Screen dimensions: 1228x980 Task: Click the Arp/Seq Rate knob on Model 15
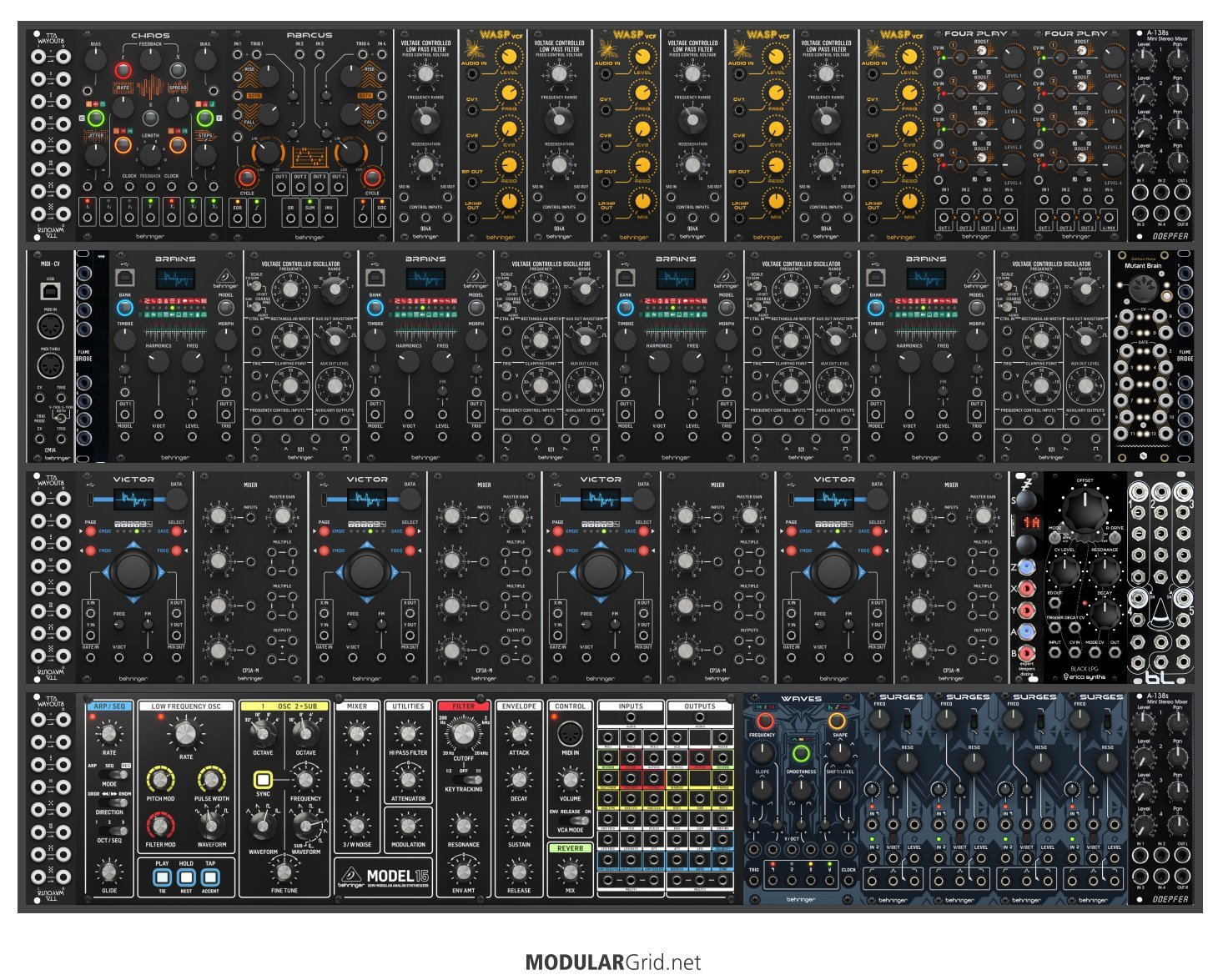tap(108, 735)
